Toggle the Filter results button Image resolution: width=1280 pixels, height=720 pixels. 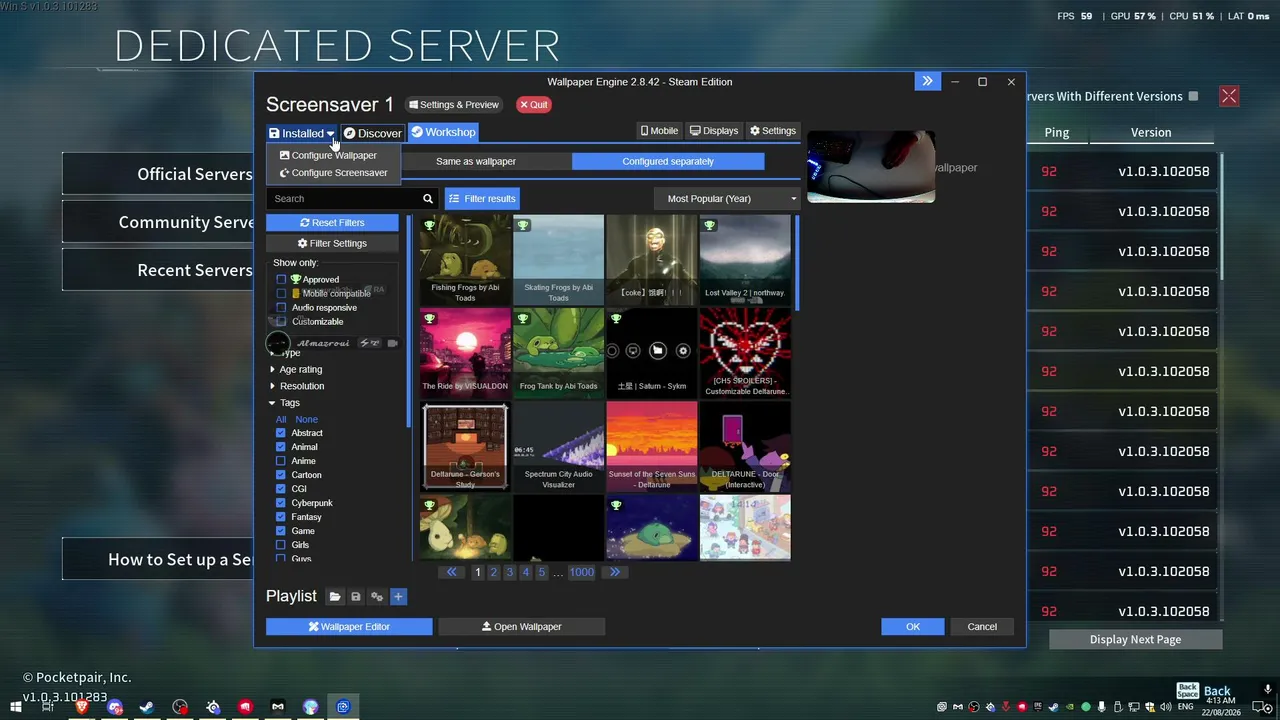[x=482, y=199]
